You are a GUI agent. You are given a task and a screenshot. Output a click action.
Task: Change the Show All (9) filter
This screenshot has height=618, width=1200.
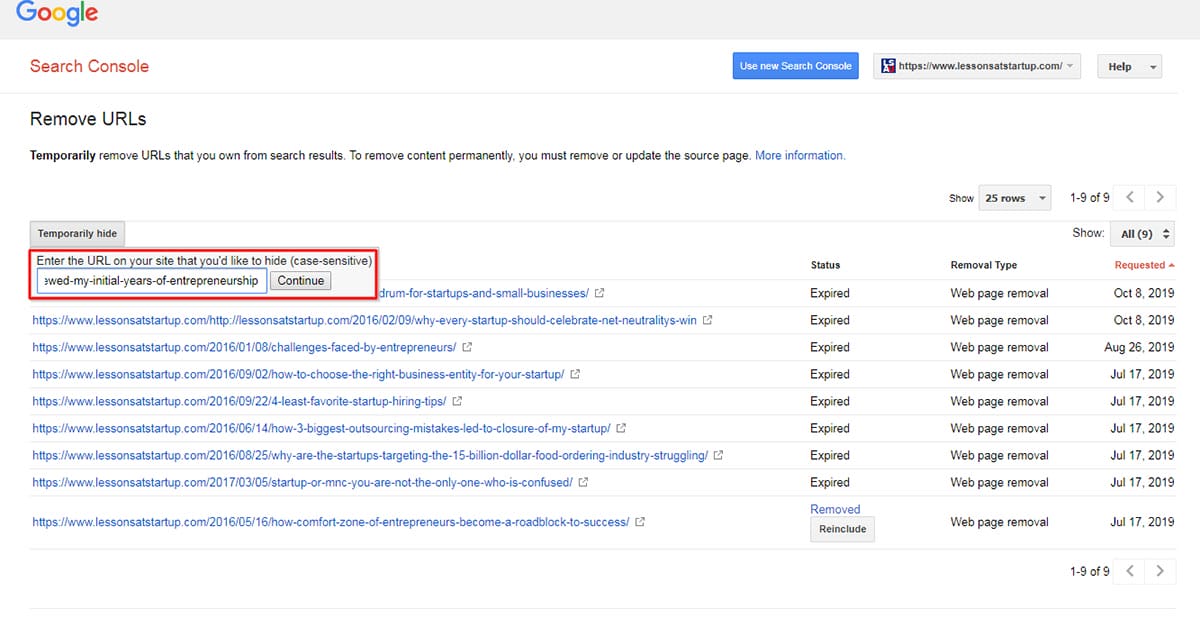pyautogui.click(x=1142, y=234)
